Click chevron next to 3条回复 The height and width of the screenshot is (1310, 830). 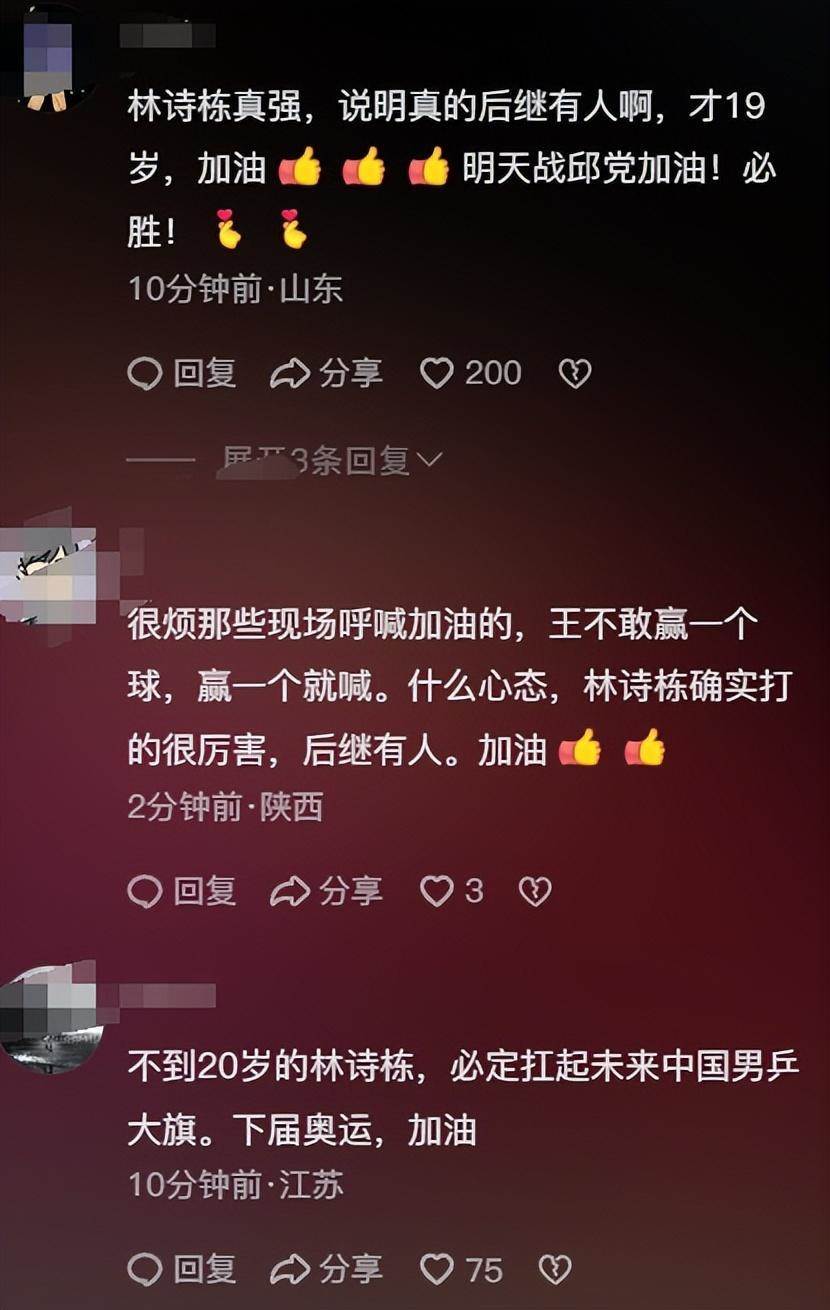[430, 461]
